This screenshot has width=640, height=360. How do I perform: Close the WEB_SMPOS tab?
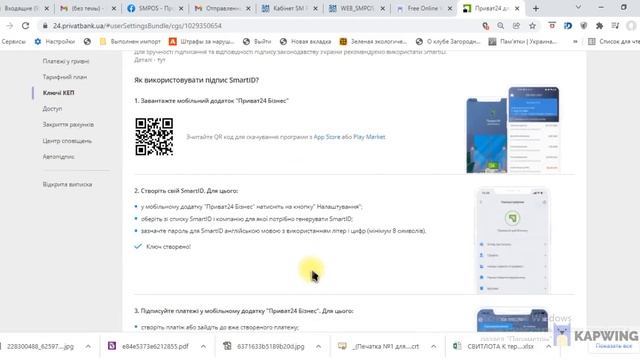click(x=383, y=8)
